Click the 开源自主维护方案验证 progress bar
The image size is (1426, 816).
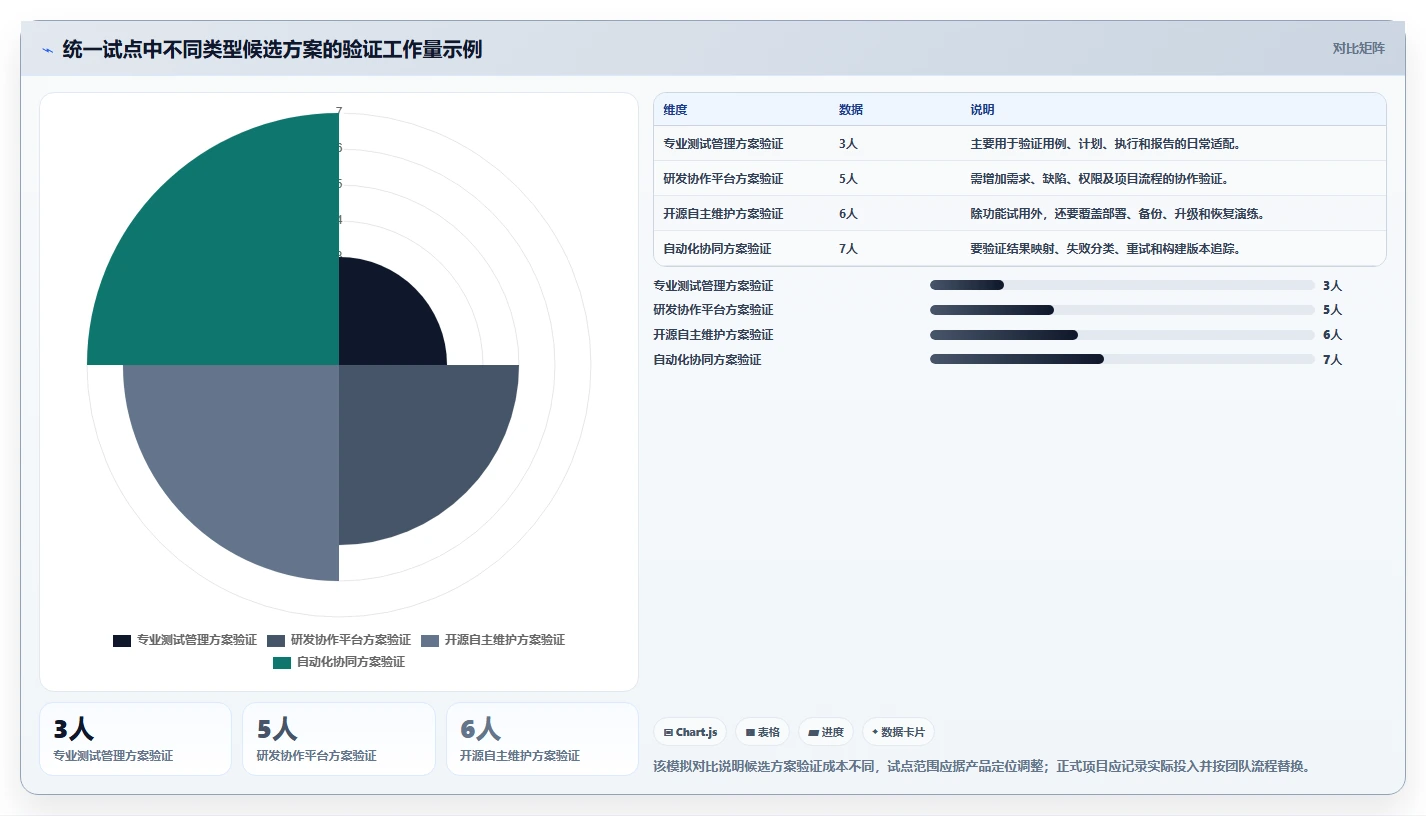[x=1122, y=335]
